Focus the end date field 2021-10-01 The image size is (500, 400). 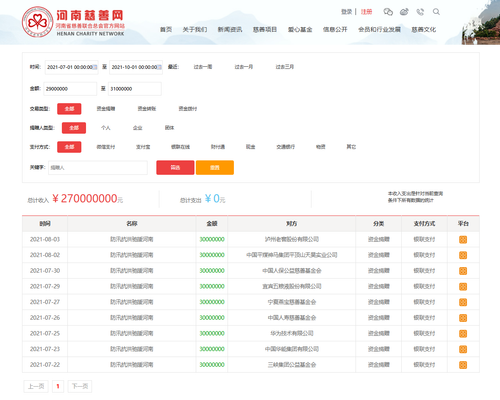tap(136, 67)
